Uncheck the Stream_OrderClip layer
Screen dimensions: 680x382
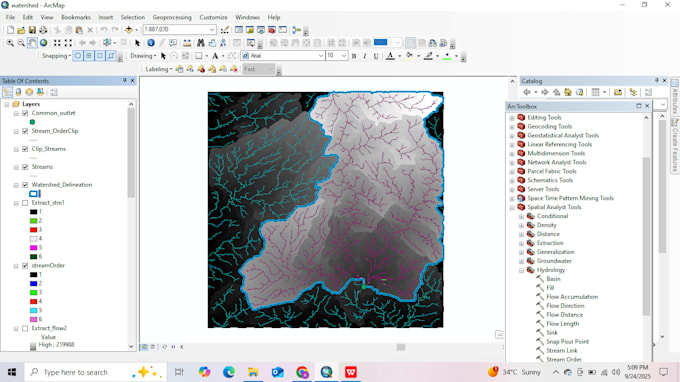(x=25, y=131)
